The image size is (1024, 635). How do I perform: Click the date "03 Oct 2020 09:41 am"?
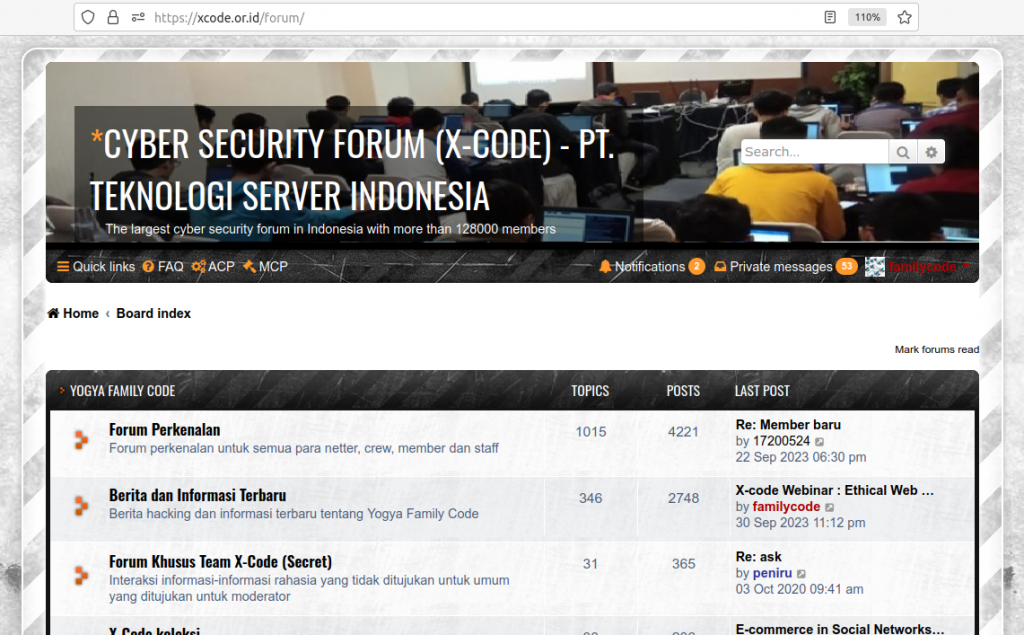[x=799, y=589]
